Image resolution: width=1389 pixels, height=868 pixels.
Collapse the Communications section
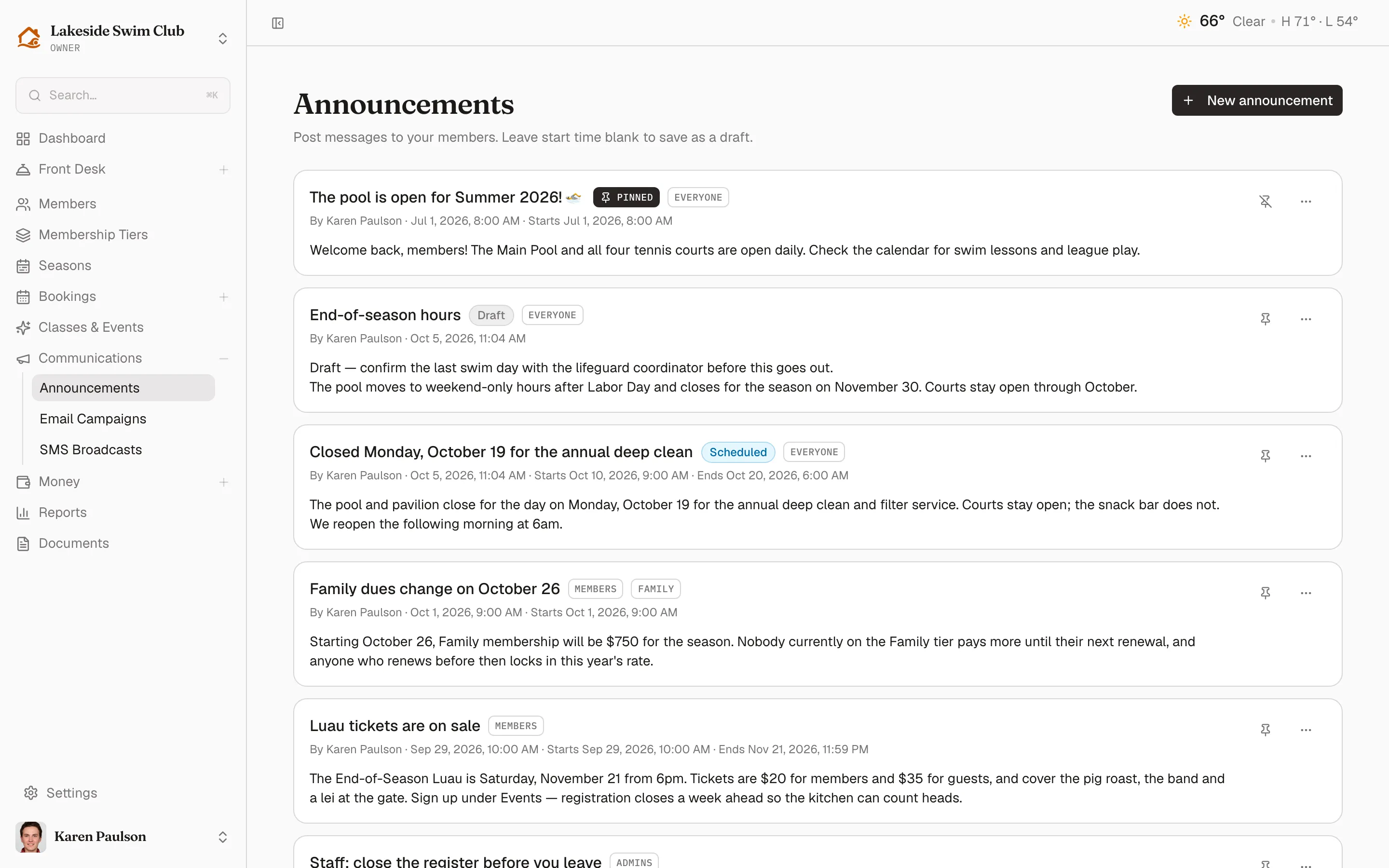pyautogui.click(x=224, y=358)
